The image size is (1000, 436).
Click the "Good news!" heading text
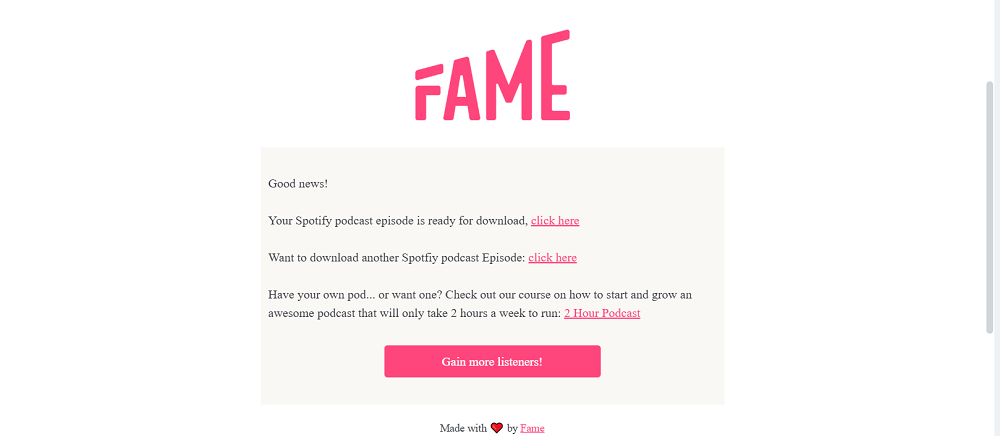click(x=298, y=184)
